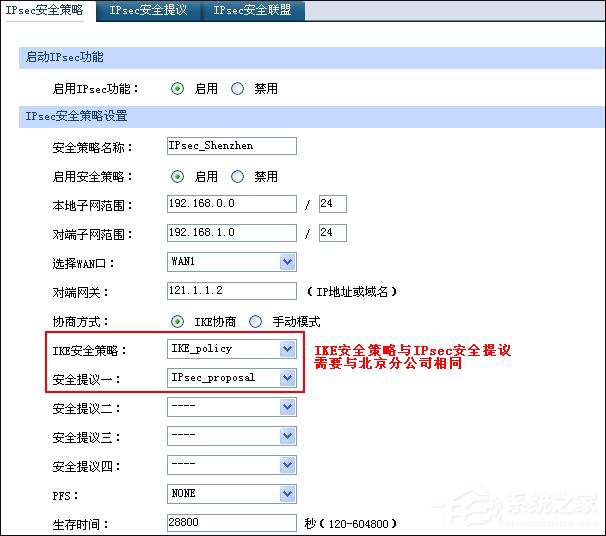Viewport: 606px width, 536px height.
Task: Click the 本地子网范围 mask field 24
Action: click(x=333, y=204)
